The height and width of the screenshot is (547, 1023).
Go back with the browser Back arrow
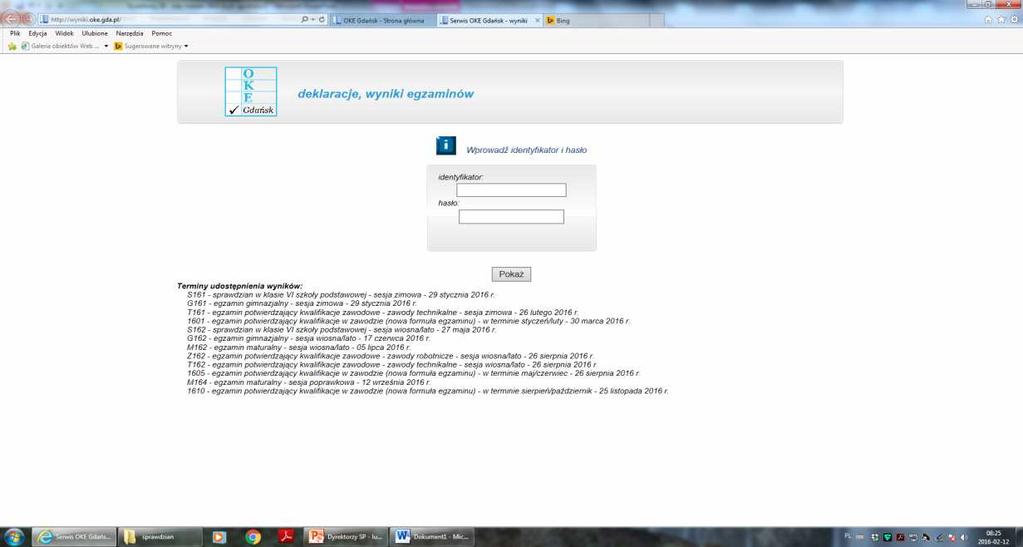(12, 19)
